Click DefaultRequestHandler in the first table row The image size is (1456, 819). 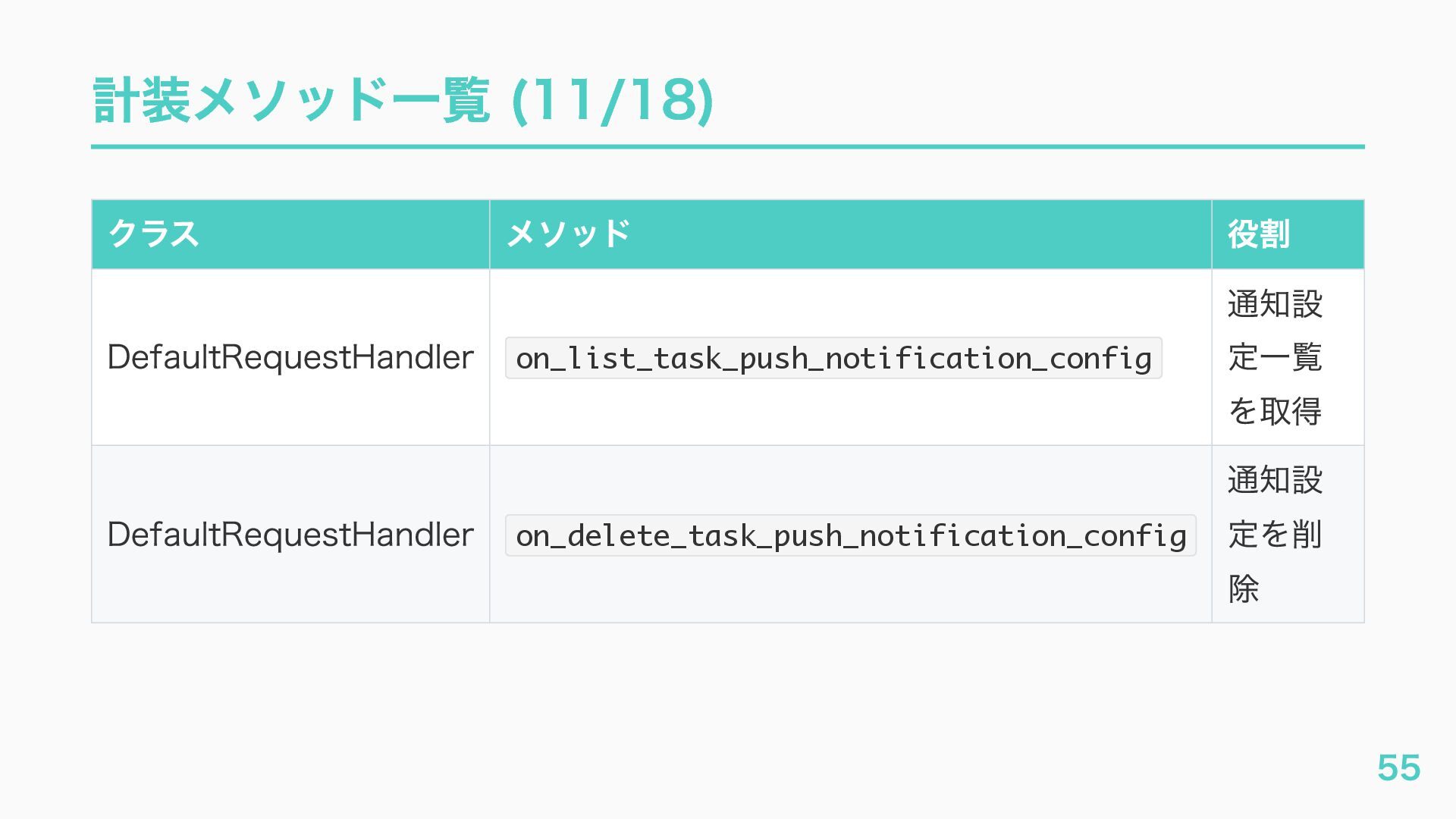290,357
